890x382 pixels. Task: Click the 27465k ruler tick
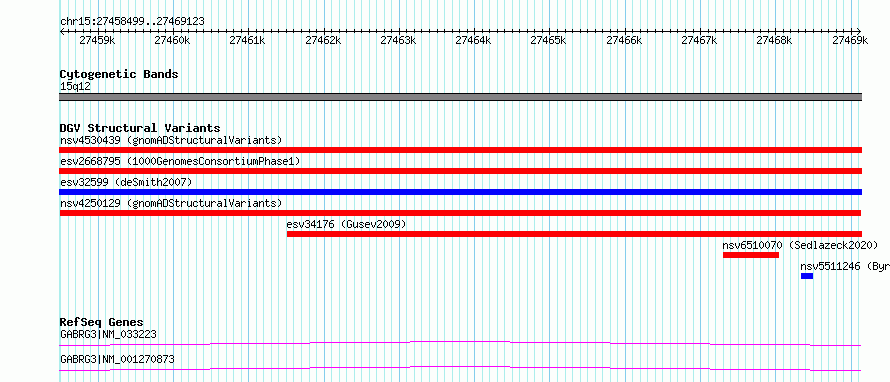tap(549, 40)
